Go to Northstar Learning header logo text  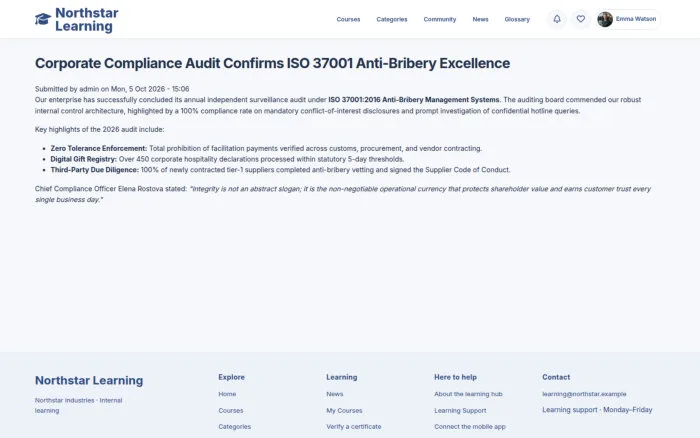click(87, 20)
